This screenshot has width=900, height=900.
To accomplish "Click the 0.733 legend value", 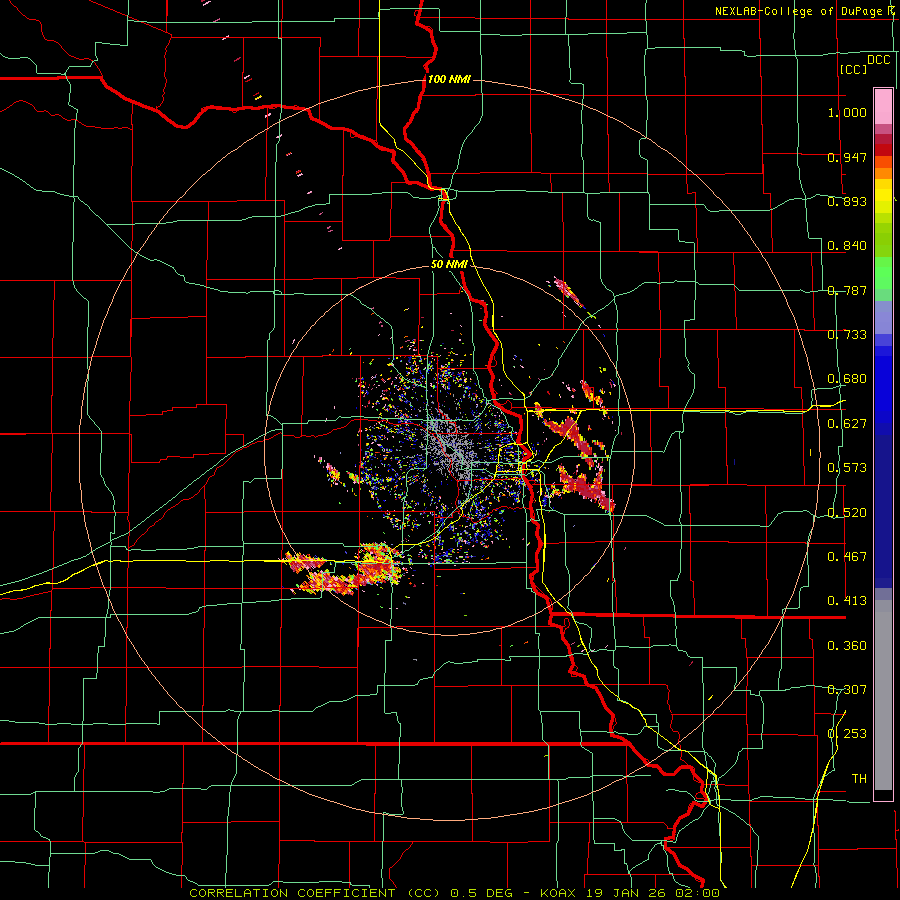I will [847, 335].
